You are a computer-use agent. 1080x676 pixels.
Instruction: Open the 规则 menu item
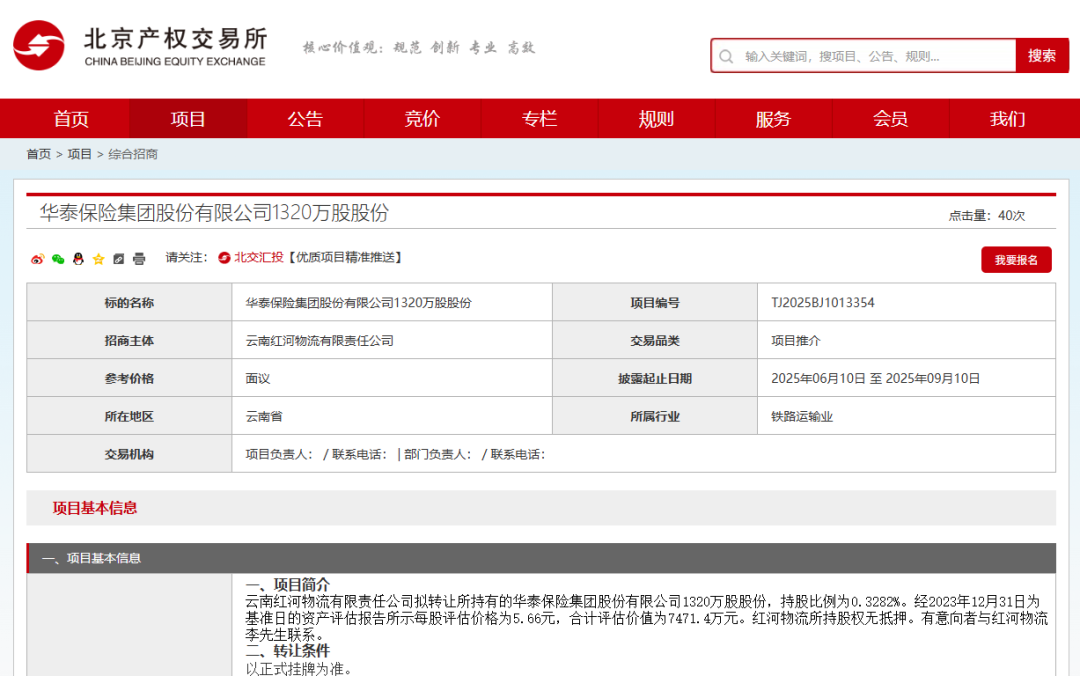pos(656,119)
